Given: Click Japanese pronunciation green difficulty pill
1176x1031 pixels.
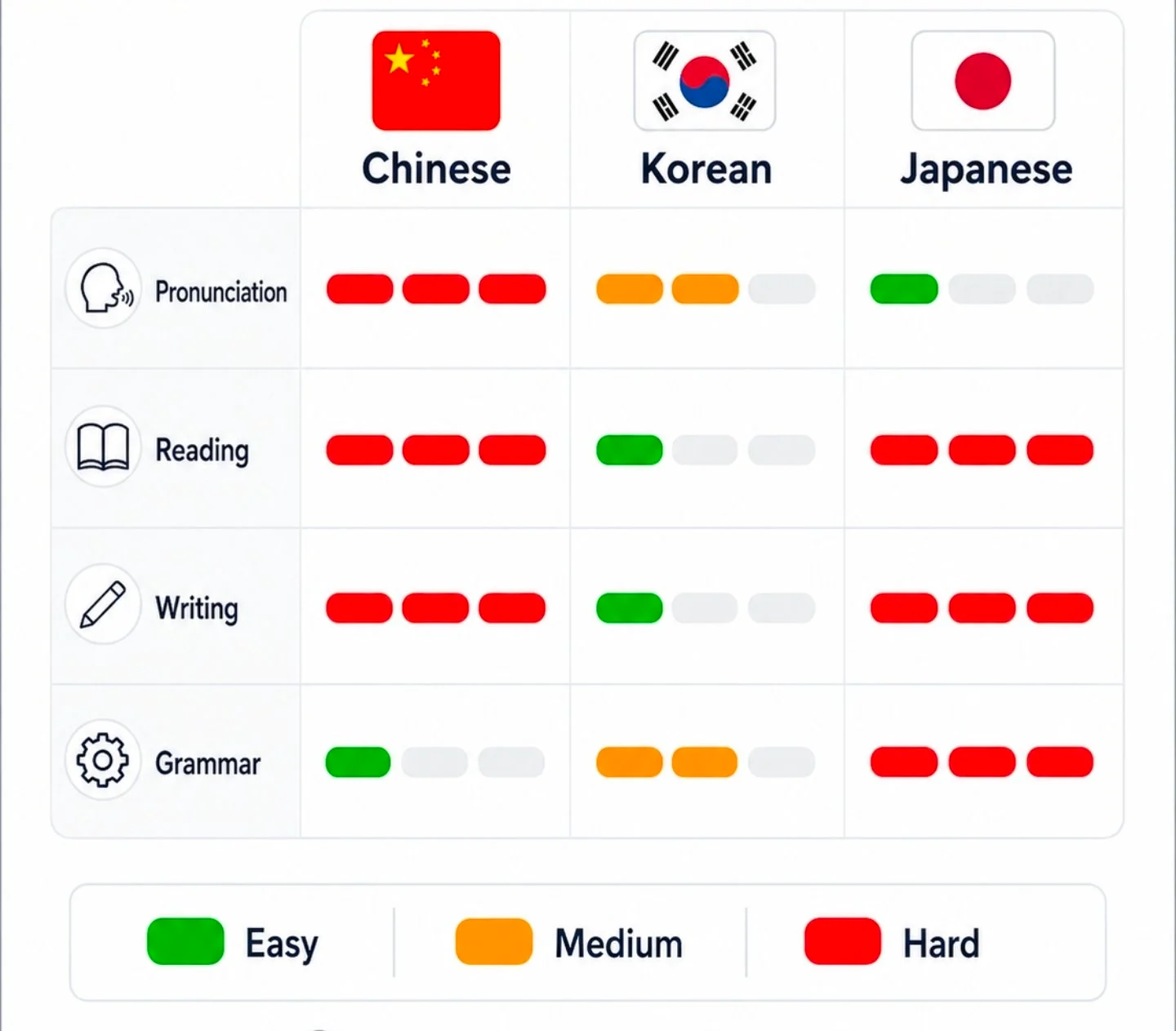Looking at the screenshot, I should (x=904, y=289).
